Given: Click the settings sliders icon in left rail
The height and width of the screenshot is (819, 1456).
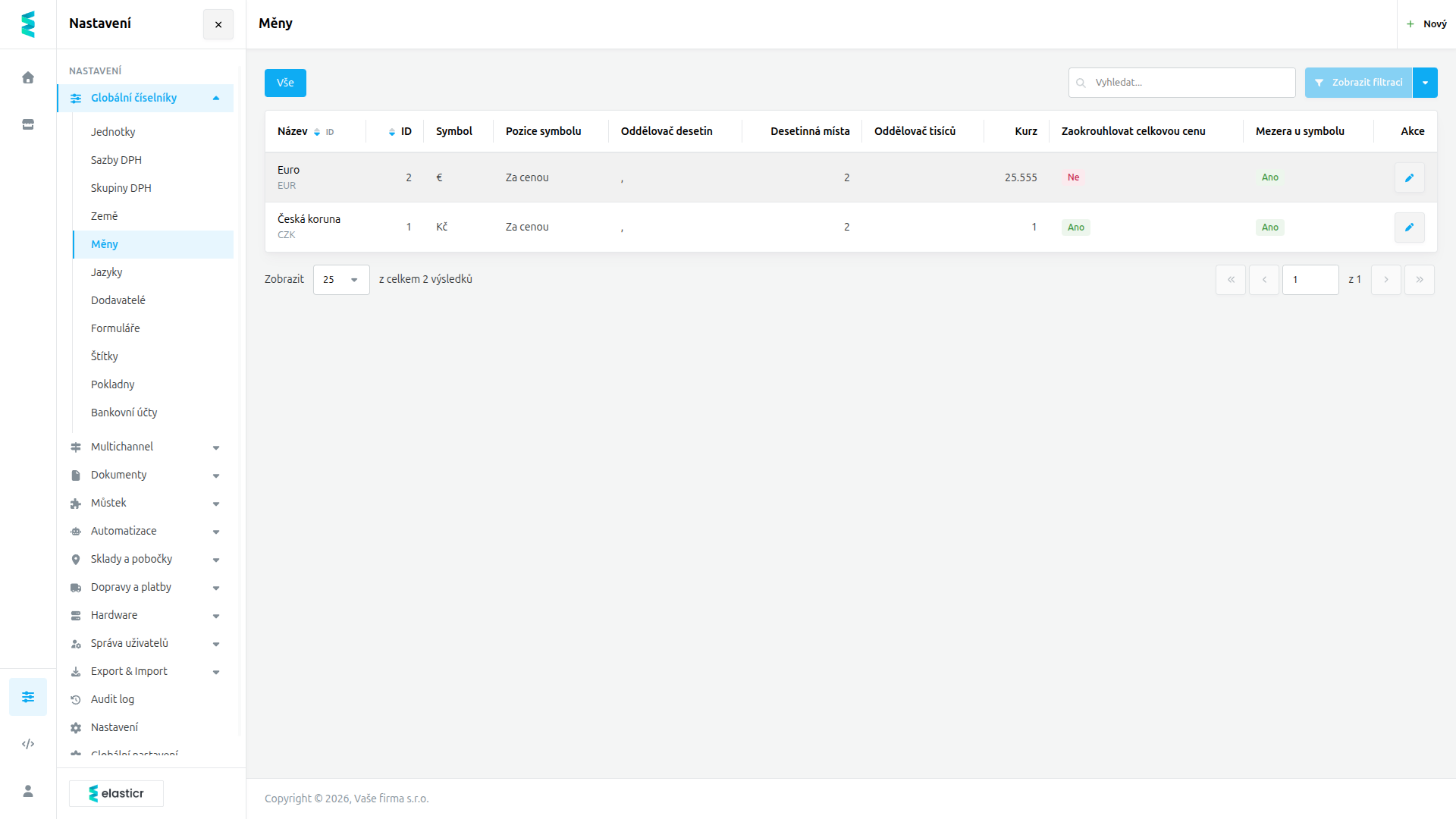Looking at the screenshot, I should 28,697.
